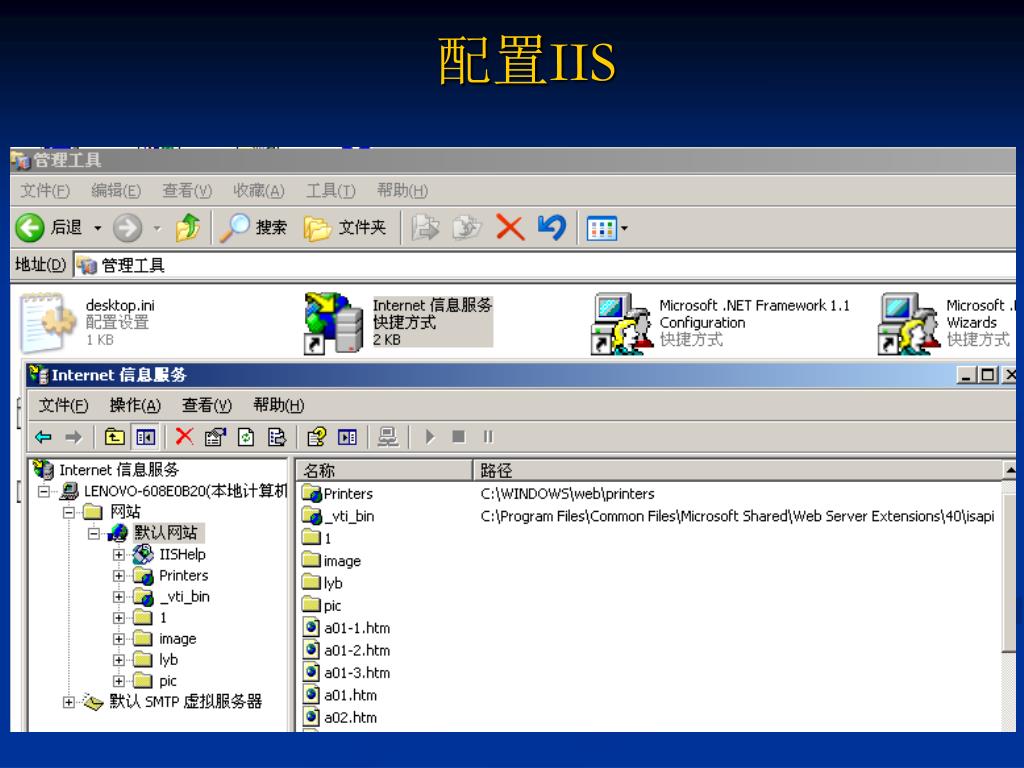
Task: Select the Internet 信息服务 shortcut icon
Action: [398, 323]
